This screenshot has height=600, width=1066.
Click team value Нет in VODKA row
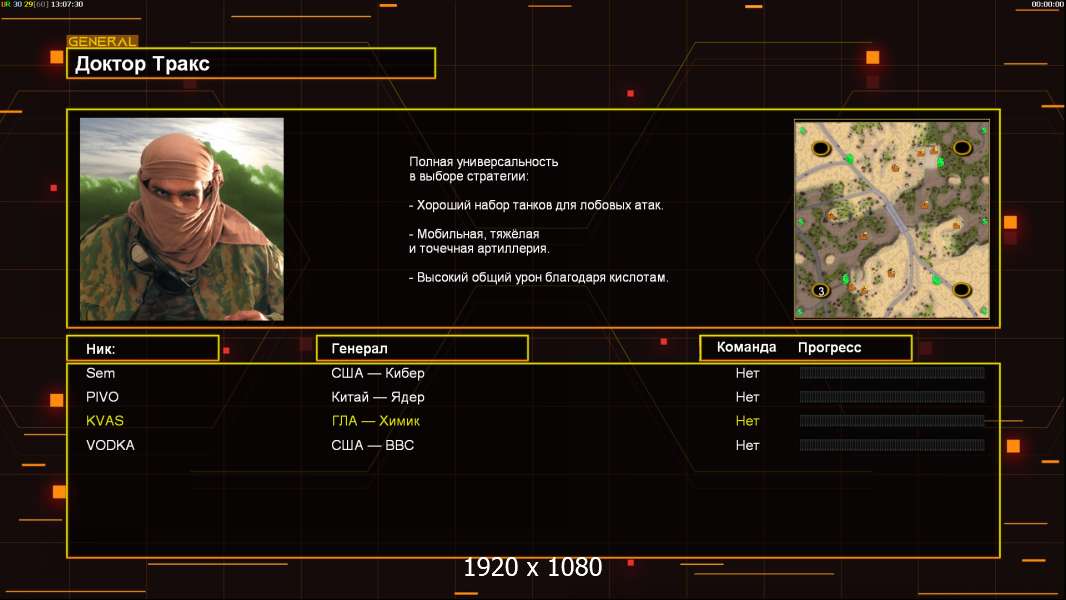747,445
